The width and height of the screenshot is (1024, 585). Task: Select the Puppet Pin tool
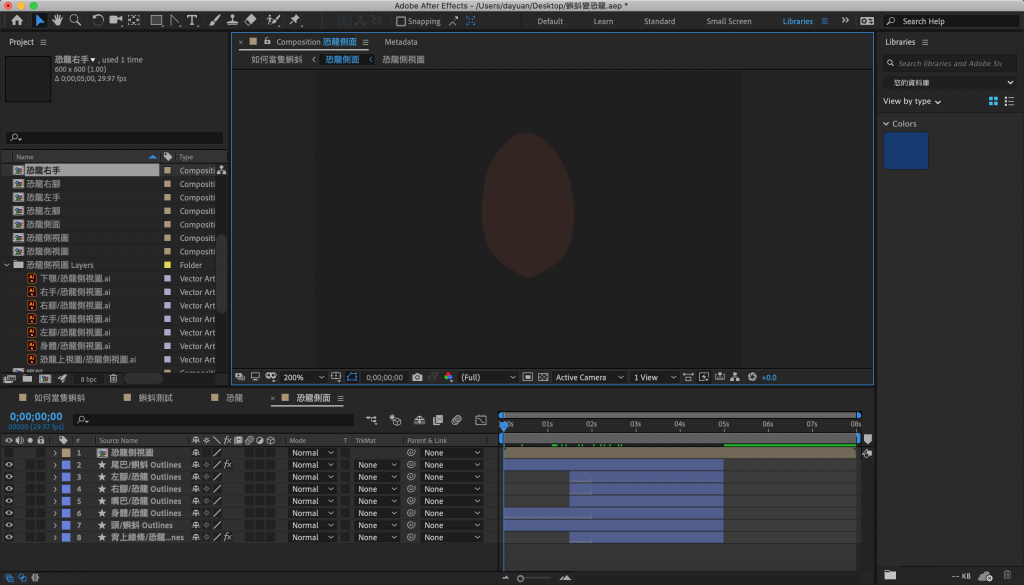[295, 20]
